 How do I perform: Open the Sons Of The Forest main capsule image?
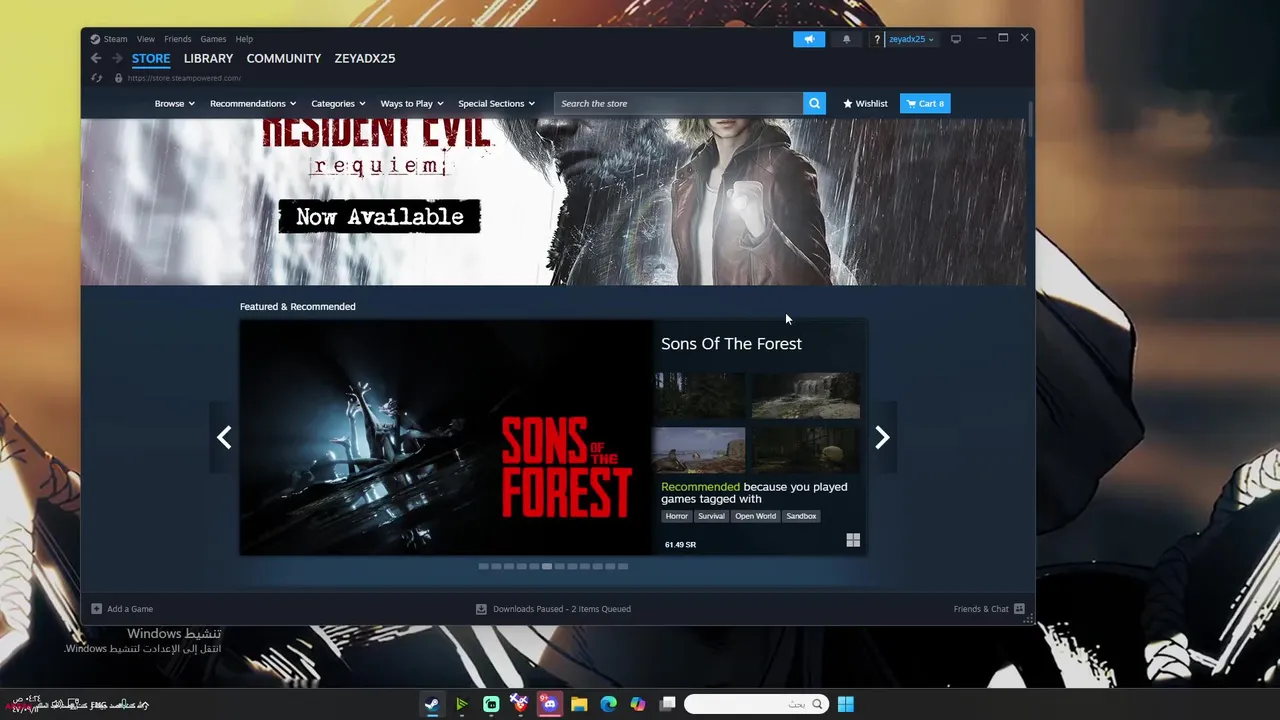coord(446,437)
